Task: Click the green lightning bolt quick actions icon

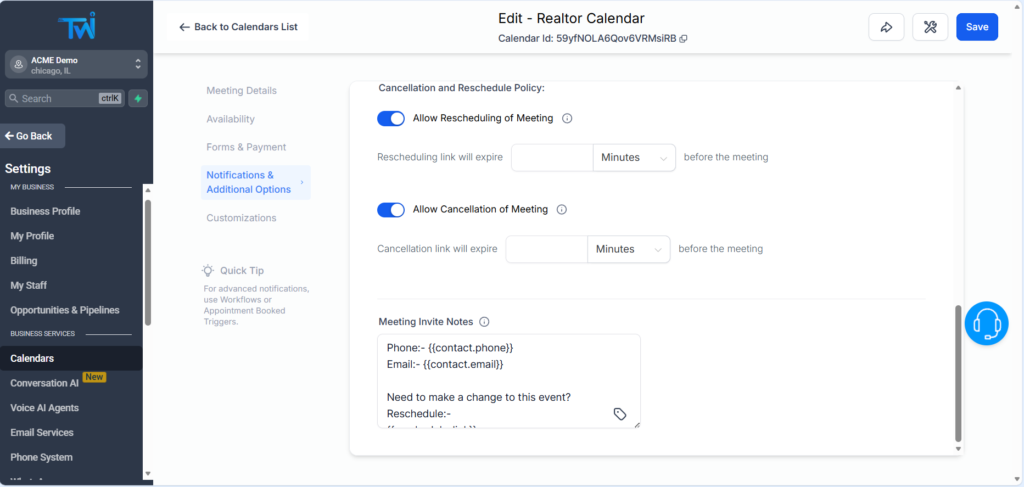Action: 138,98
